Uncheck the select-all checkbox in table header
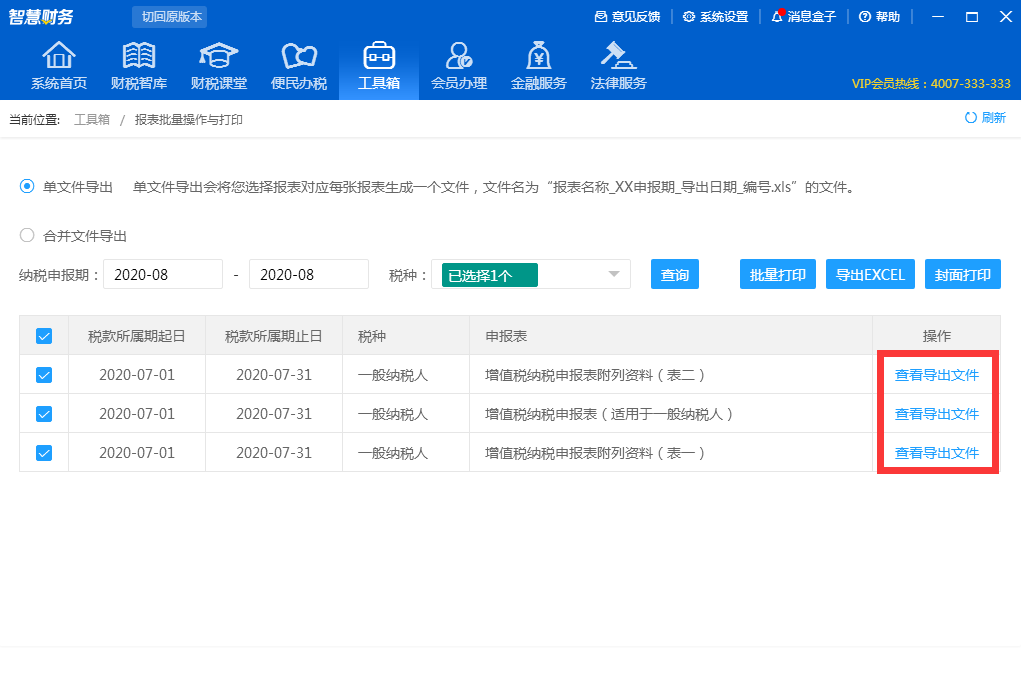The image size is (1021, 681). pyautogui.click(x=43, y=335)
